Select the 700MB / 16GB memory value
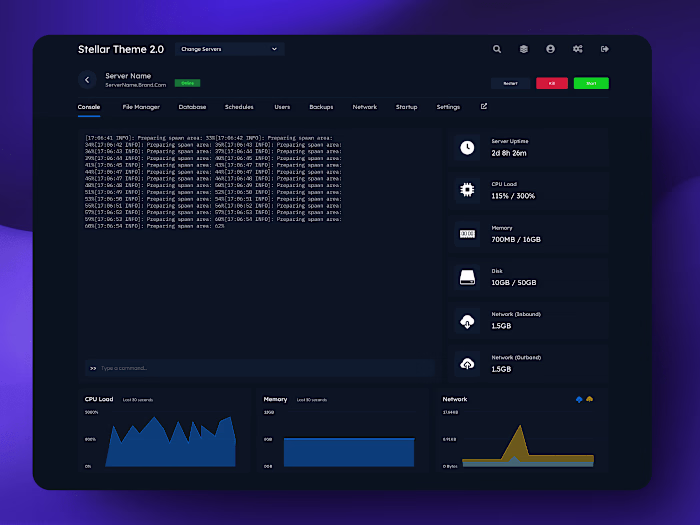This screenshot has width=700, height=525. [x=516, y=240]
